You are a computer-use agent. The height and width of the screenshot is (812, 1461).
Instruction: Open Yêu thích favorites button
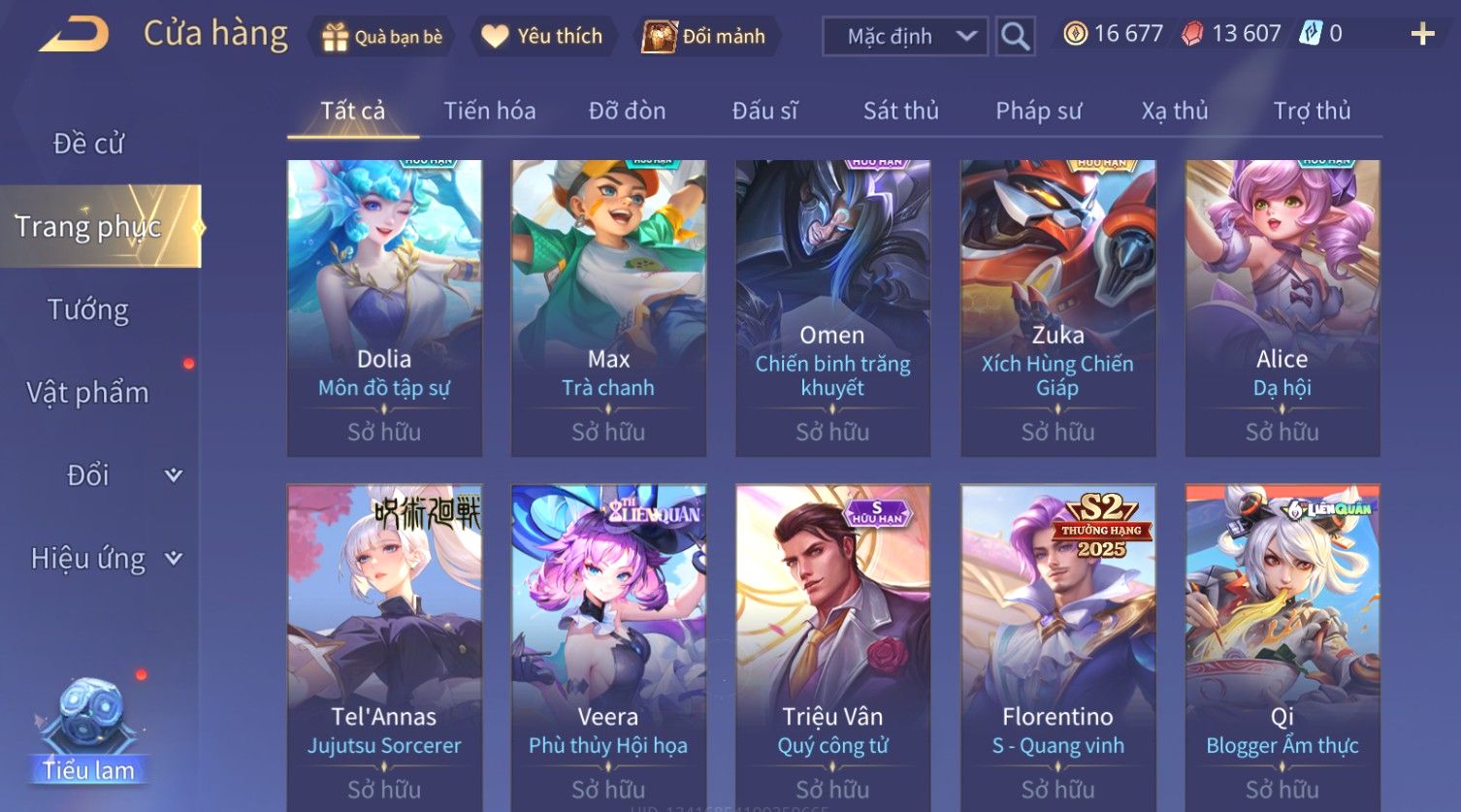[544, 36]
